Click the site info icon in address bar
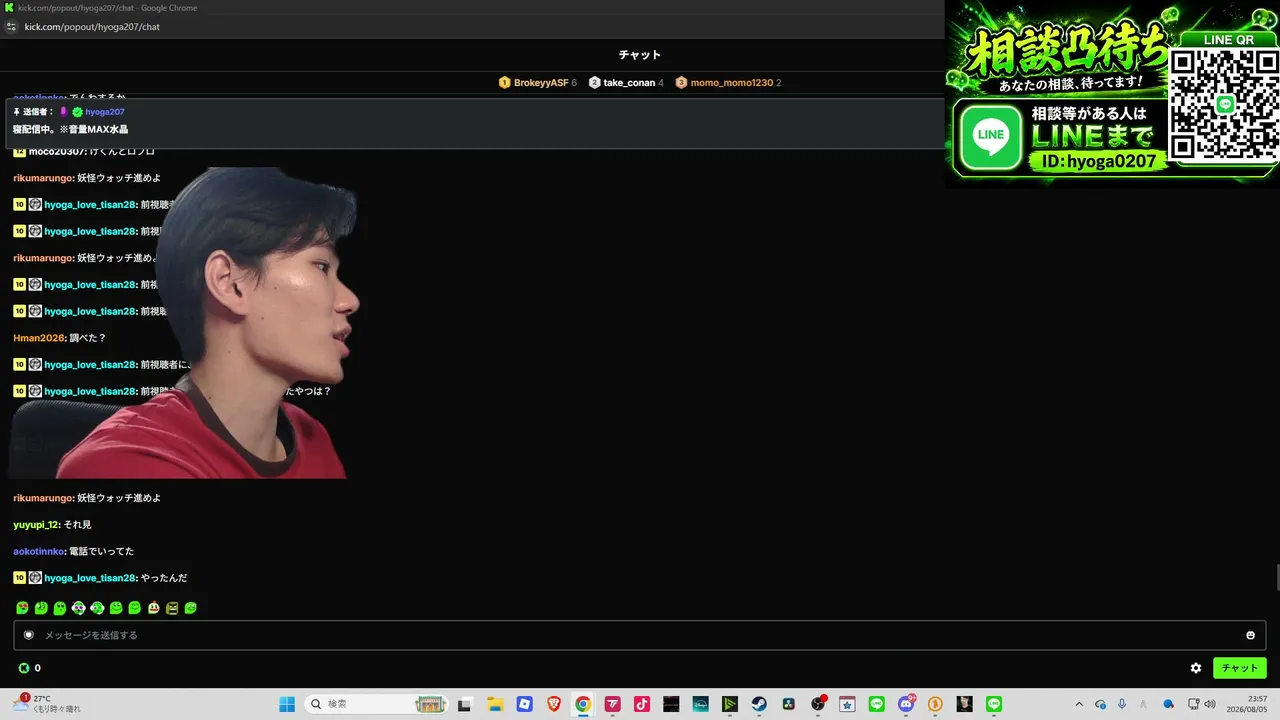The width and height of the screenshot is (1280, 720). click(11, 27)
